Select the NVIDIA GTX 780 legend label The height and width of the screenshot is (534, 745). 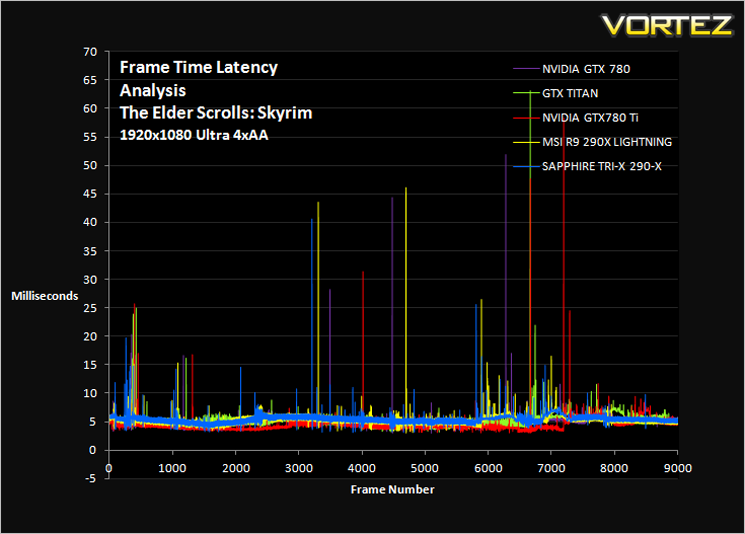[586, 69]
